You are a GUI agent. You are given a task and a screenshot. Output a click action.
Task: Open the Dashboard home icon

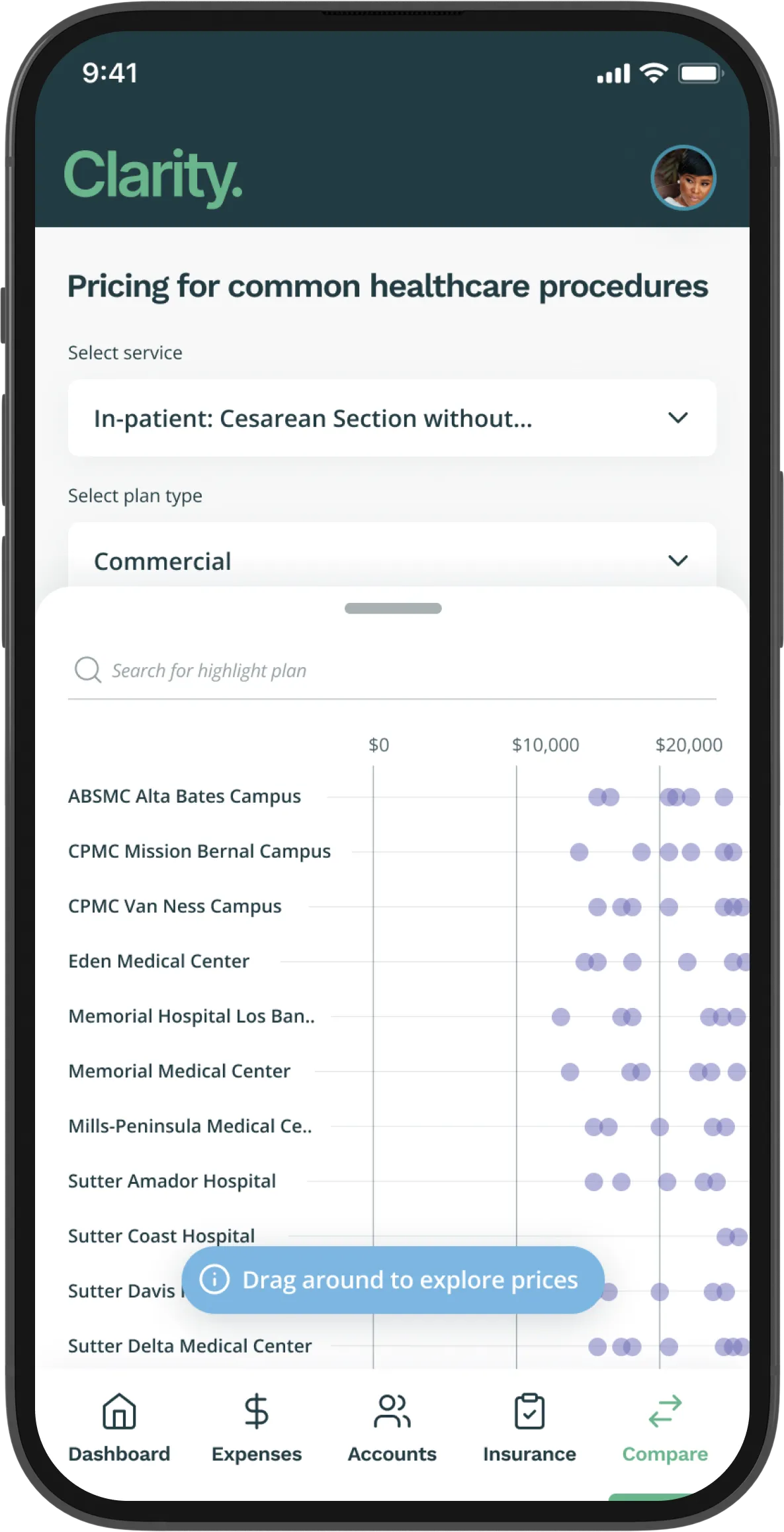(119, 1411)
